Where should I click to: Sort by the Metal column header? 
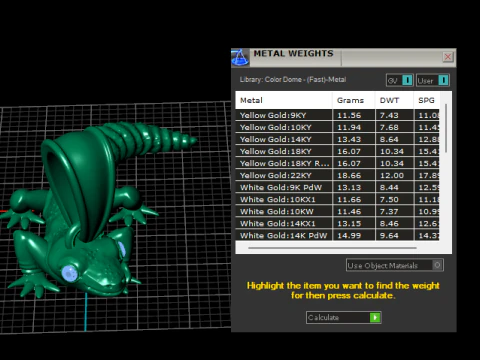[284, 100]
